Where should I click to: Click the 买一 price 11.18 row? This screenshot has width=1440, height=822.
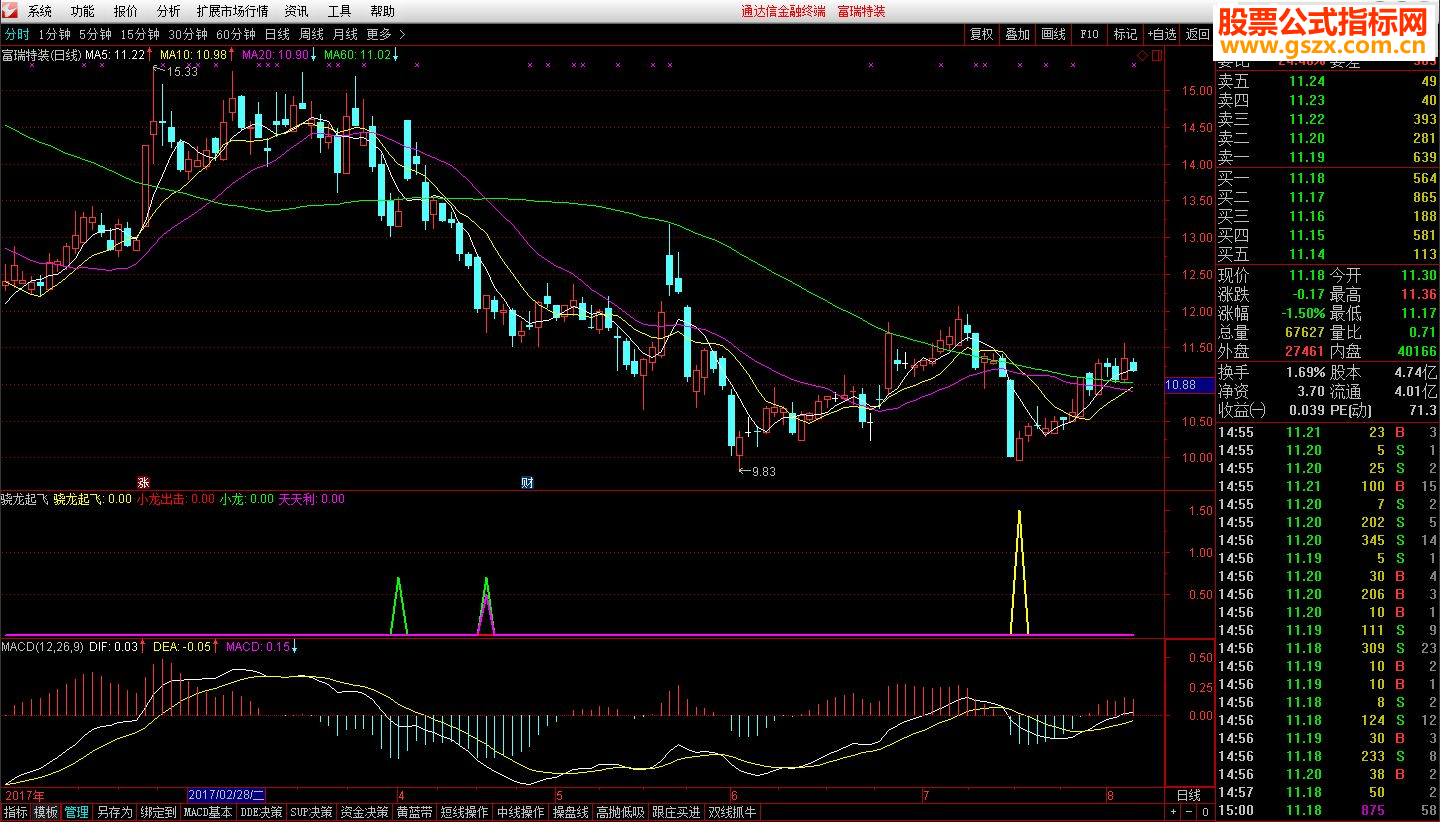coord(1326,178)
